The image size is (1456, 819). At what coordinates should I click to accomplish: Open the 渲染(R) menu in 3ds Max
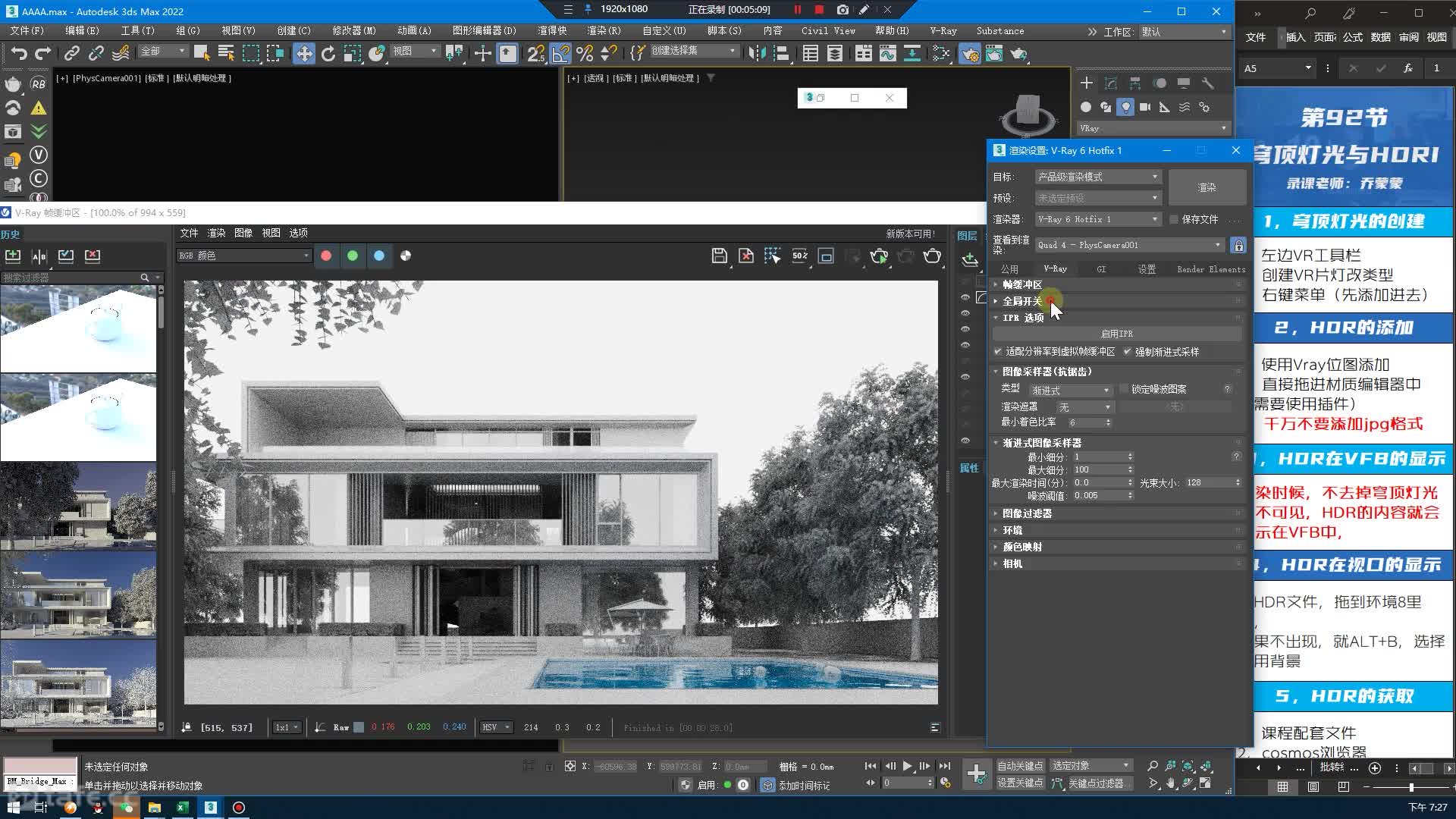pyautogui.click(x=604, y=31)
